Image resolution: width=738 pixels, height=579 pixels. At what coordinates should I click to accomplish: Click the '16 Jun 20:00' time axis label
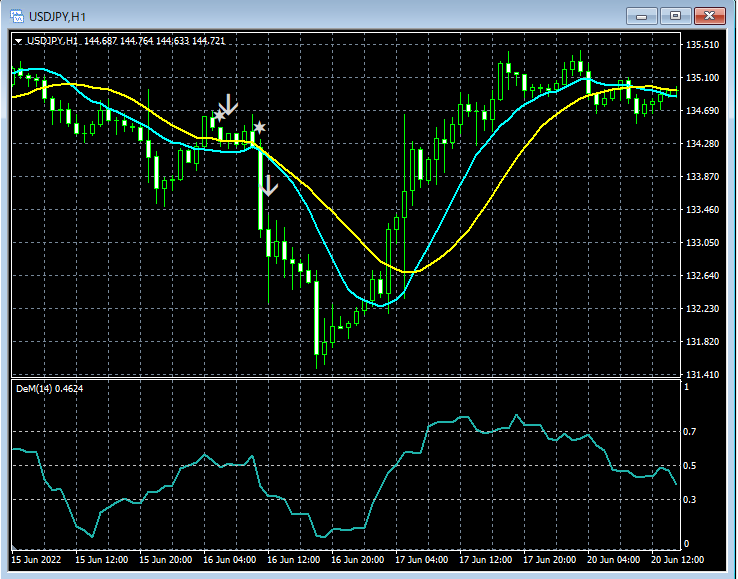click(x=358, y=560)
